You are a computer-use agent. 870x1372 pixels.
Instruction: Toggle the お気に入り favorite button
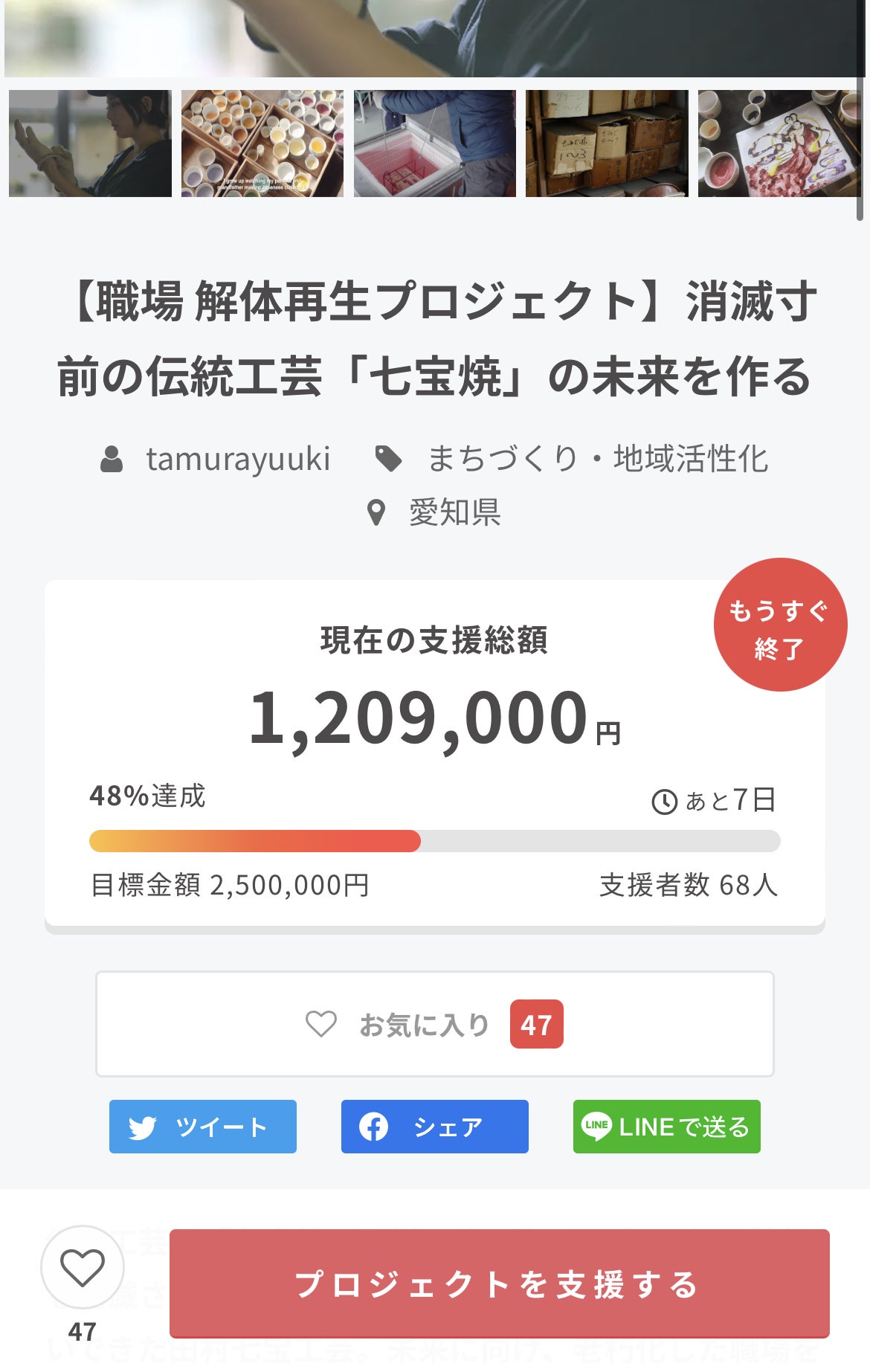pos(434,1024)
